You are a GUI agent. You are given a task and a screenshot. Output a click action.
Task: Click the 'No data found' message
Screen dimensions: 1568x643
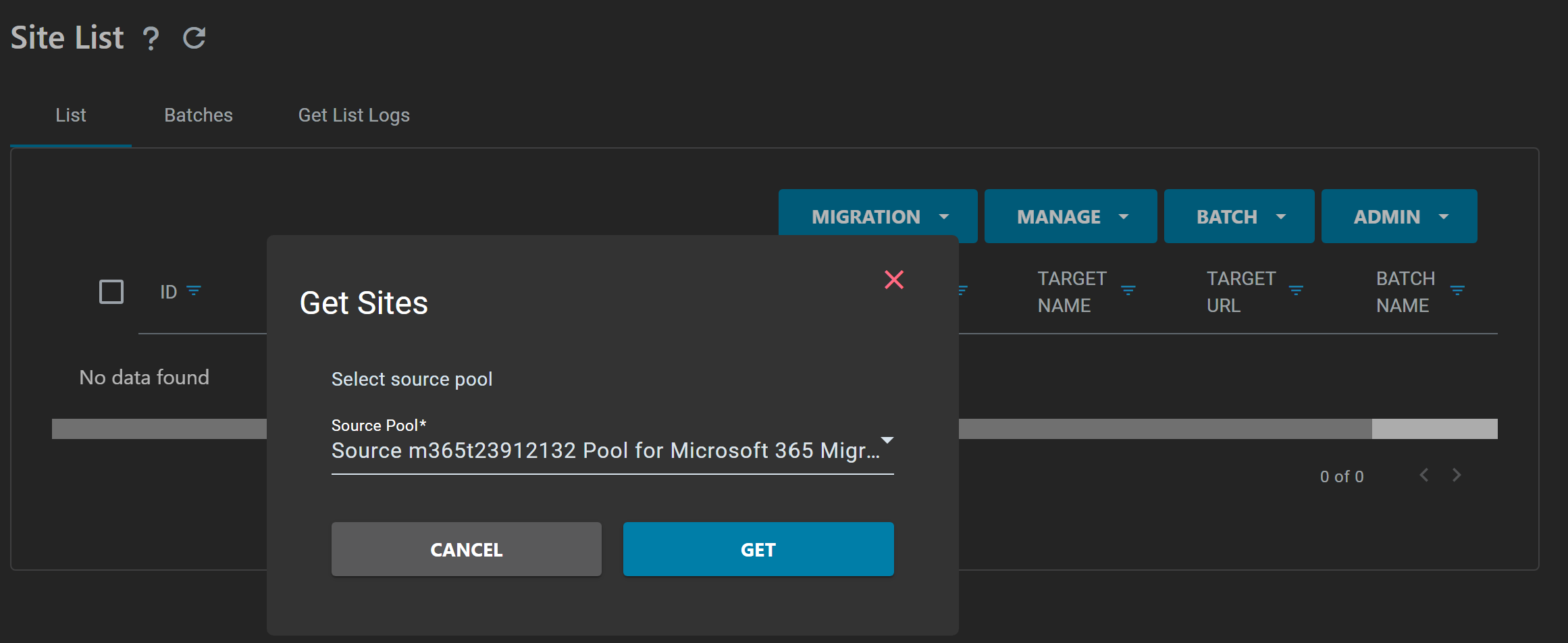(x=145, y=377)
